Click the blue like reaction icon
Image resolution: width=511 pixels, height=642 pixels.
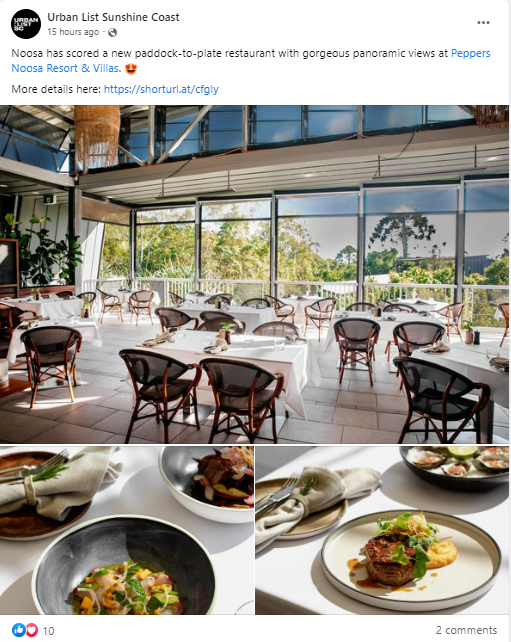pos(18,630)
